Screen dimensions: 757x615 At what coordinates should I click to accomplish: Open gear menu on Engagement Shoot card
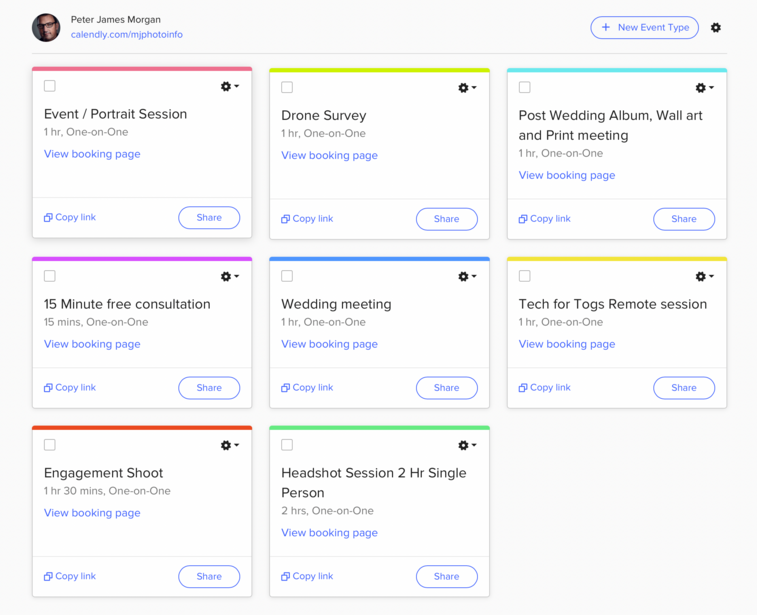pos(229,445)
